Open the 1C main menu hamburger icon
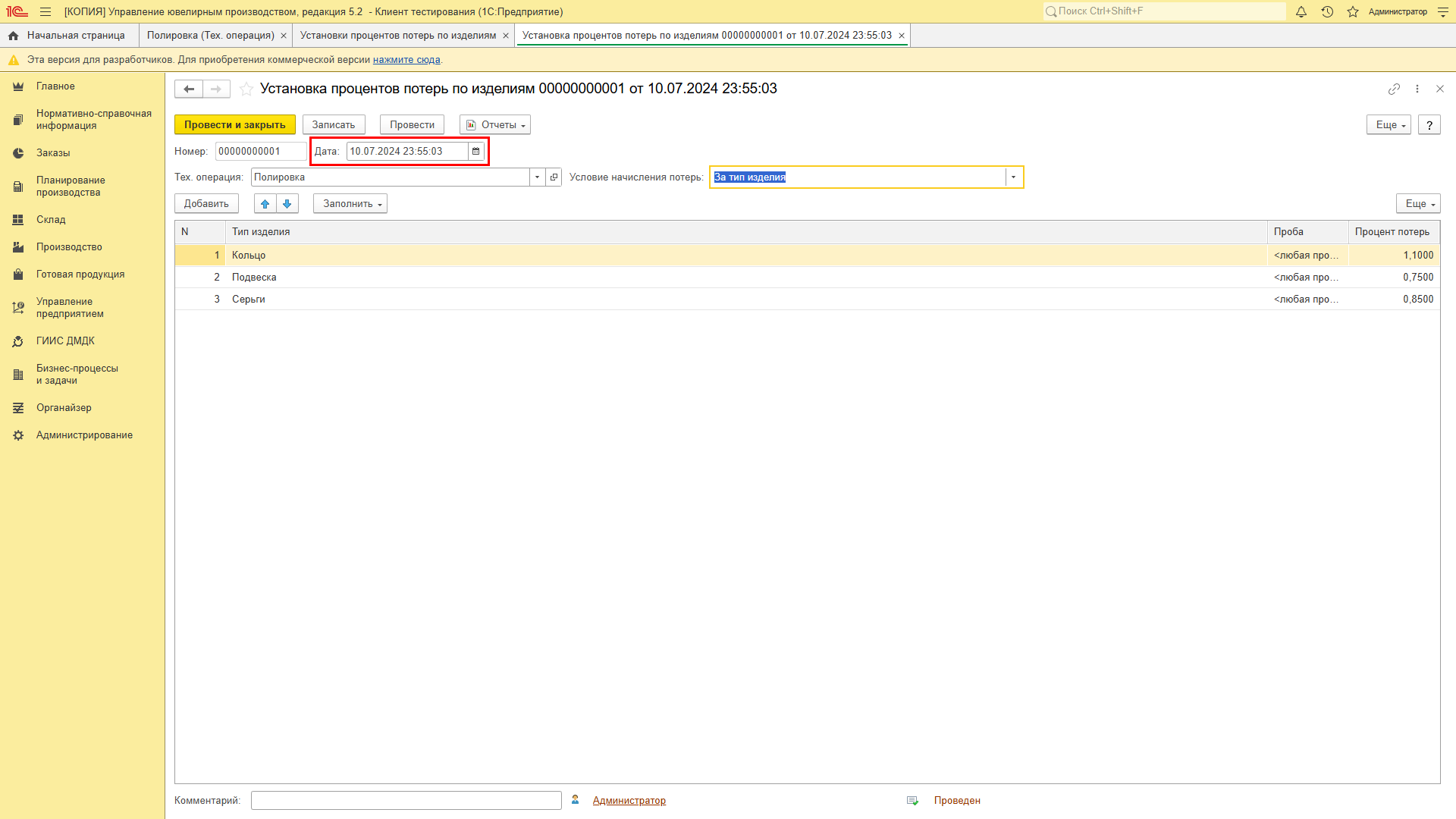1456x819 pixels. tap(45, 11)
